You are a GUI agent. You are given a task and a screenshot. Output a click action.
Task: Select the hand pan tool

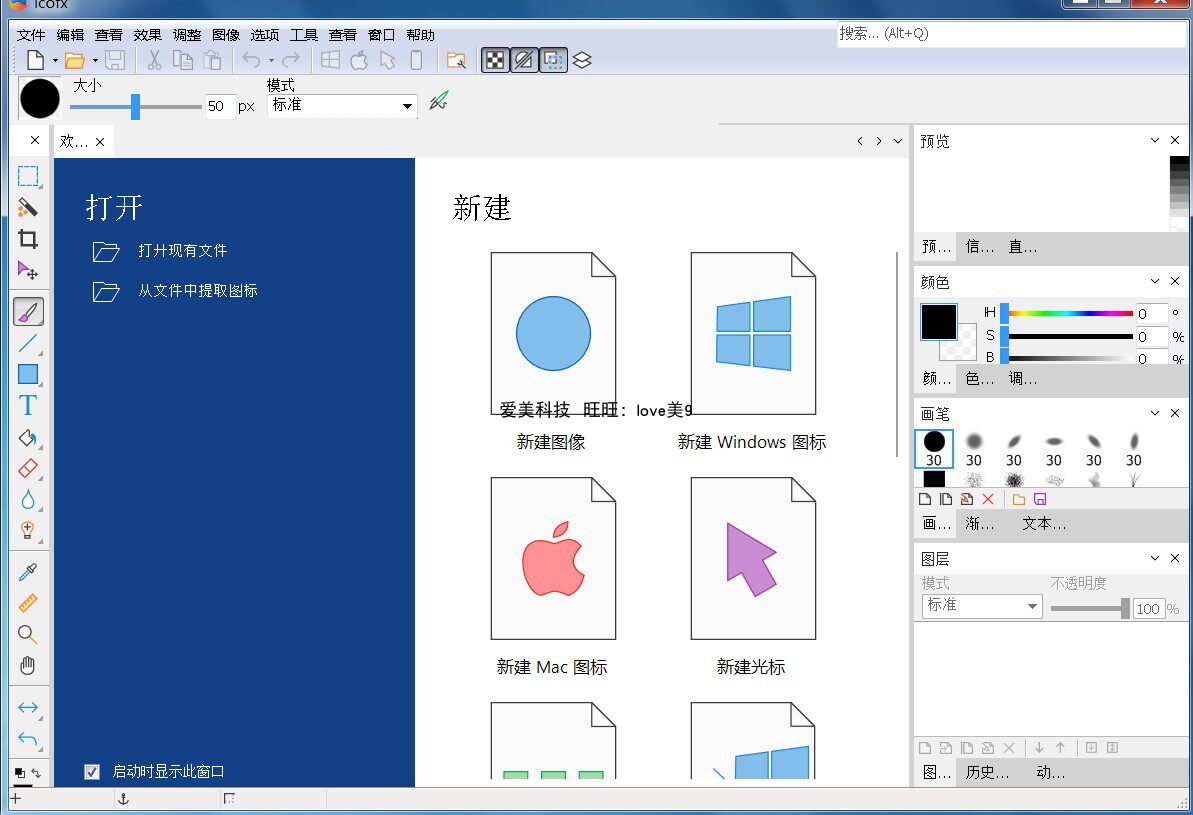click(28, 666)
